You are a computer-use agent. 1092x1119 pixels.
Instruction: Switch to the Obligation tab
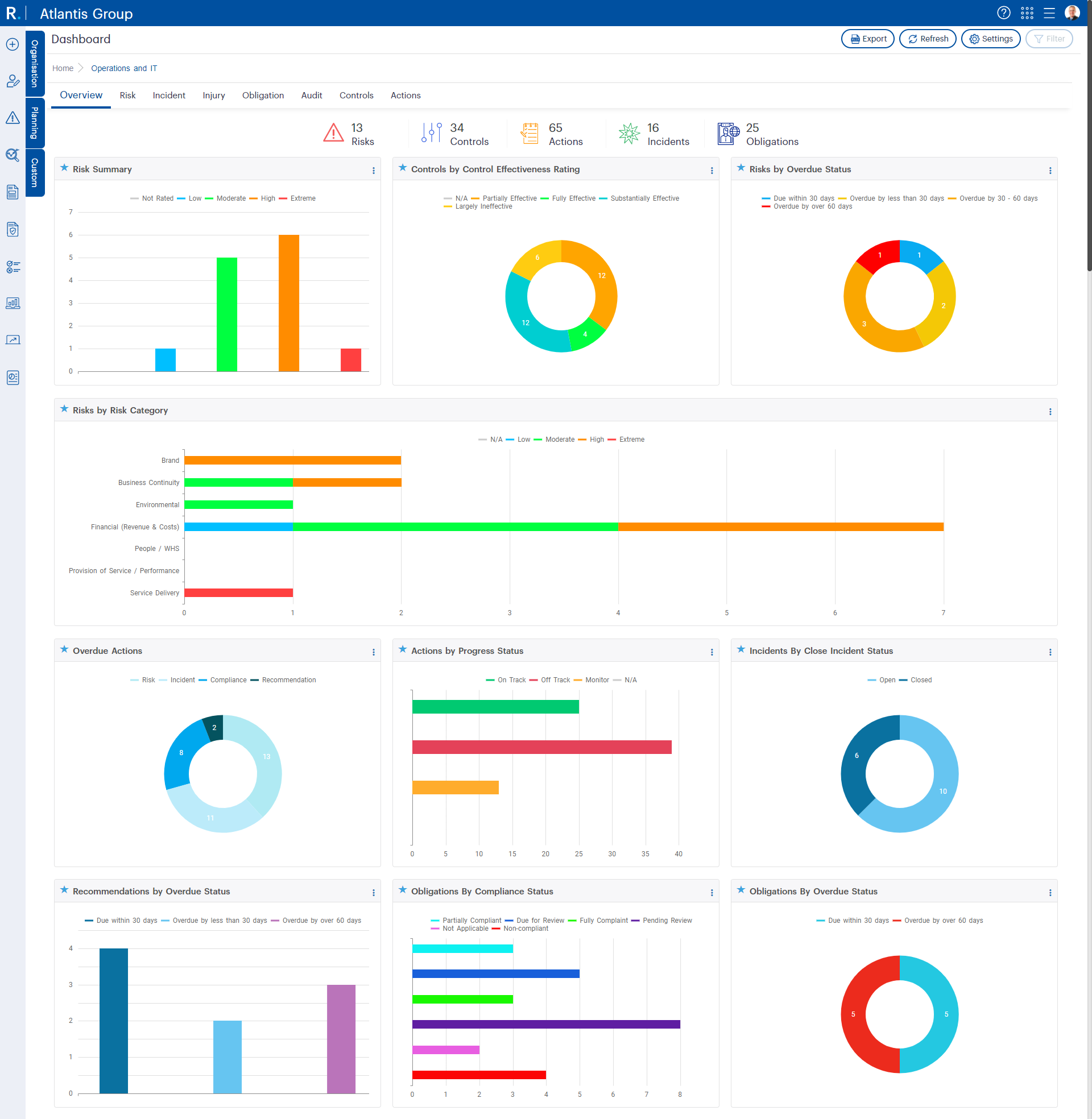coord(263,95)
